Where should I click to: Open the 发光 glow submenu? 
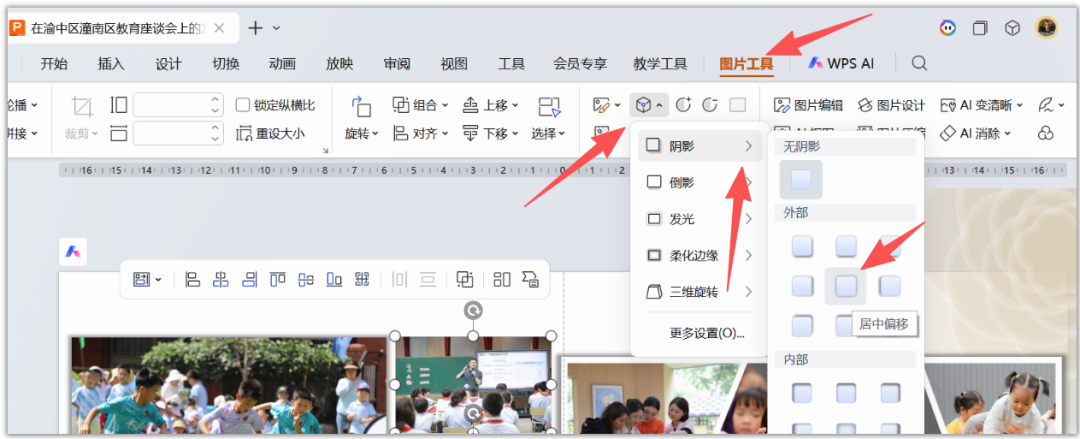[700, 219]
